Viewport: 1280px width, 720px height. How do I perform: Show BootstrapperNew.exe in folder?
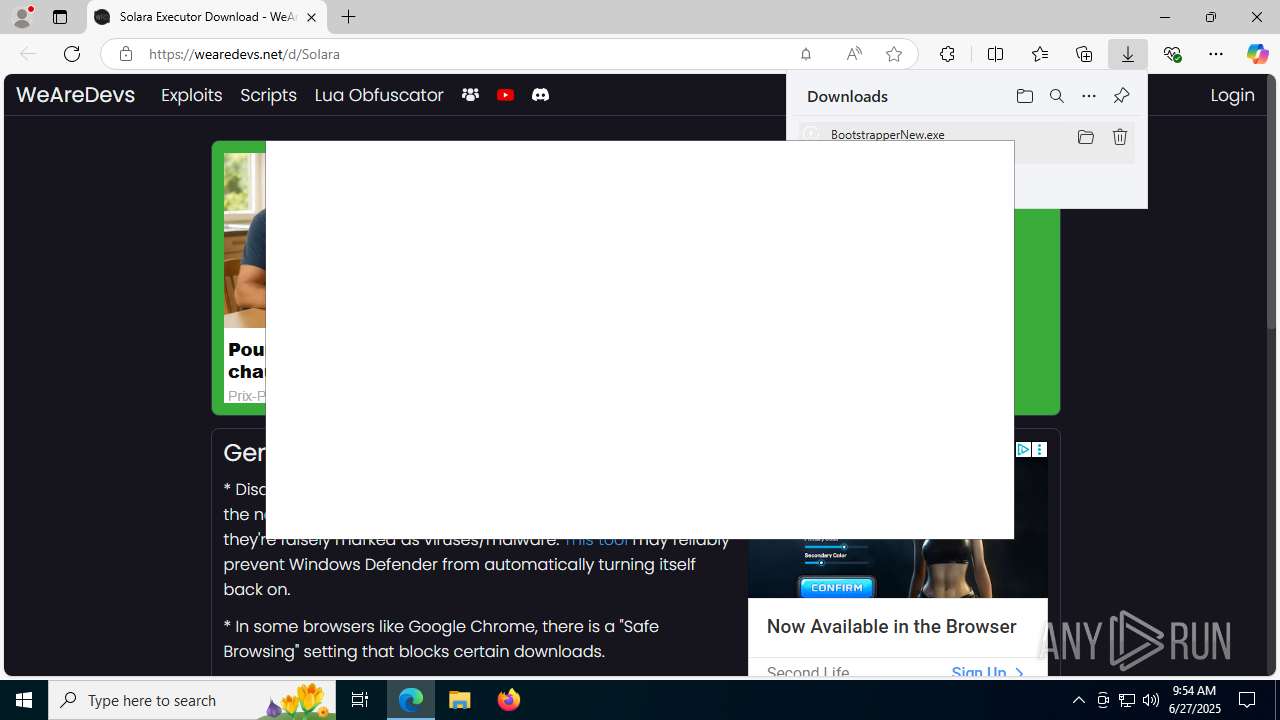[1086, 137]
